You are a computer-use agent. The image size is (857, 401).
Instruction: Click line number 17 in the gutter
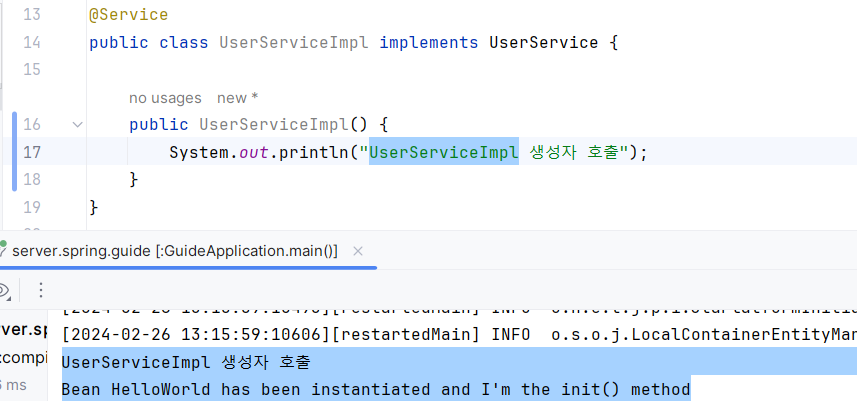pyautogui.click(x=32, y=152)
